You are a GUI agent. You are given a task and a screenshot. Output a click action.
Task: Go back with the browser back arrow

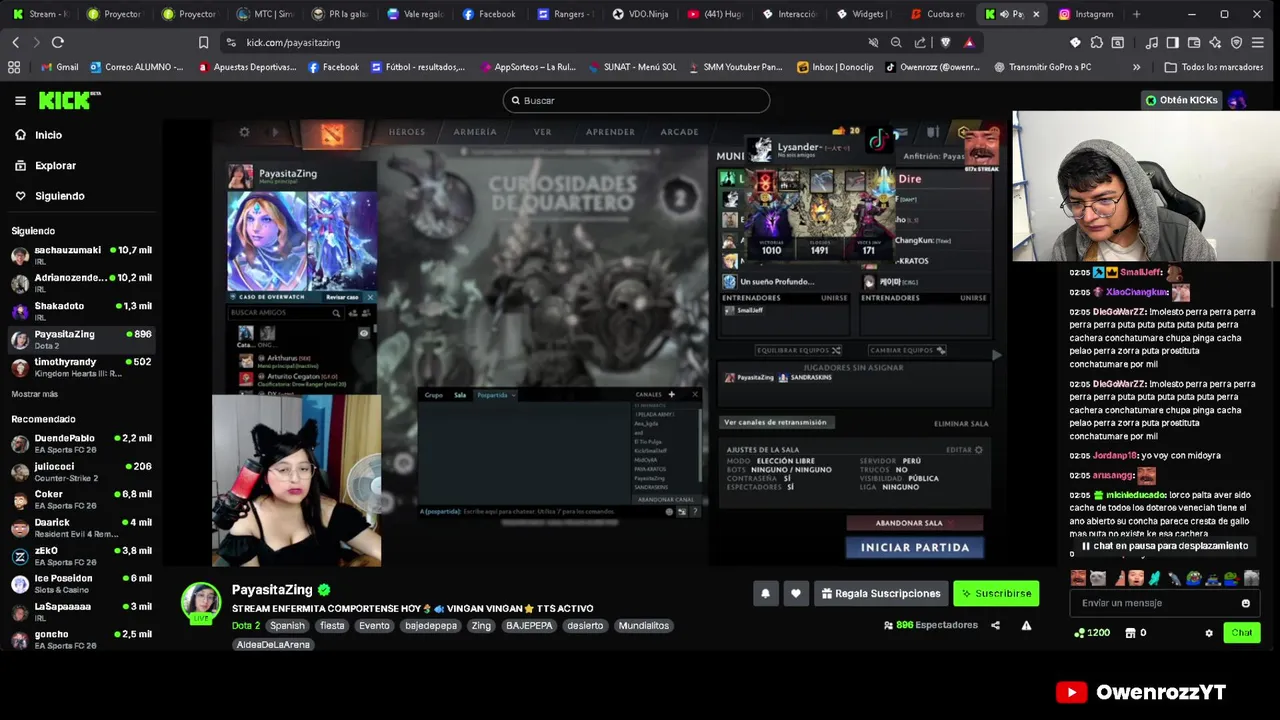15,42
